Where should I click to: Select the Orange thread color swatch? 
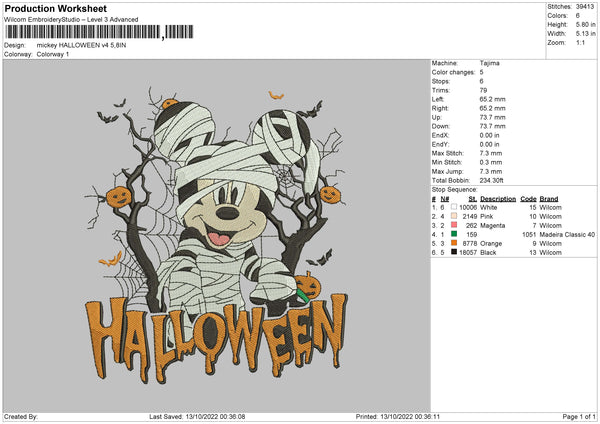pyautogui.click(x=454, y=243)
